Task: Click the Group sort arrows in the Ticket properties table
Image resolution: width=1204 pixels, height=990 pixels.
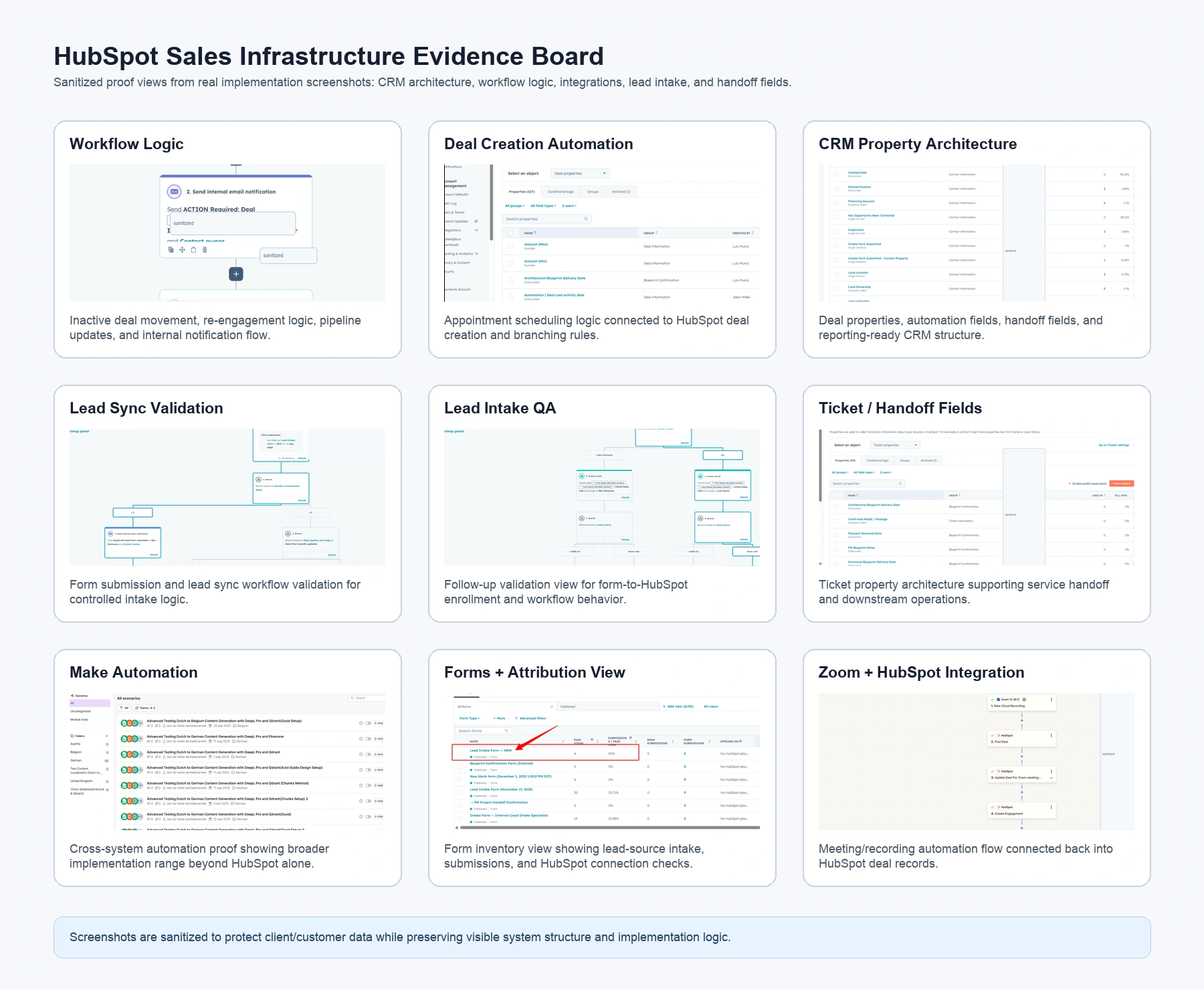Action: (960, 495)
